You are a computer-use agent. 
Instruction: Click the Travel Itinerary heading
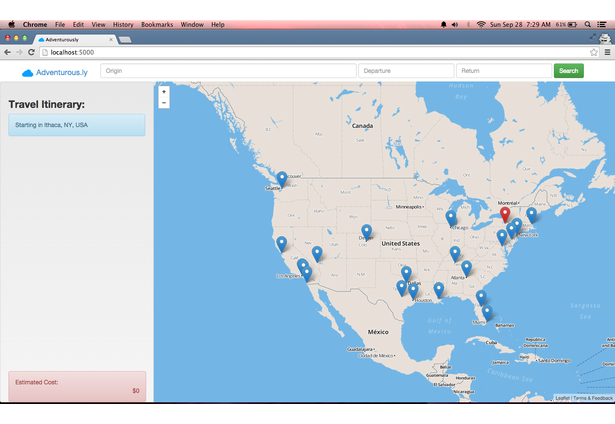47,104
